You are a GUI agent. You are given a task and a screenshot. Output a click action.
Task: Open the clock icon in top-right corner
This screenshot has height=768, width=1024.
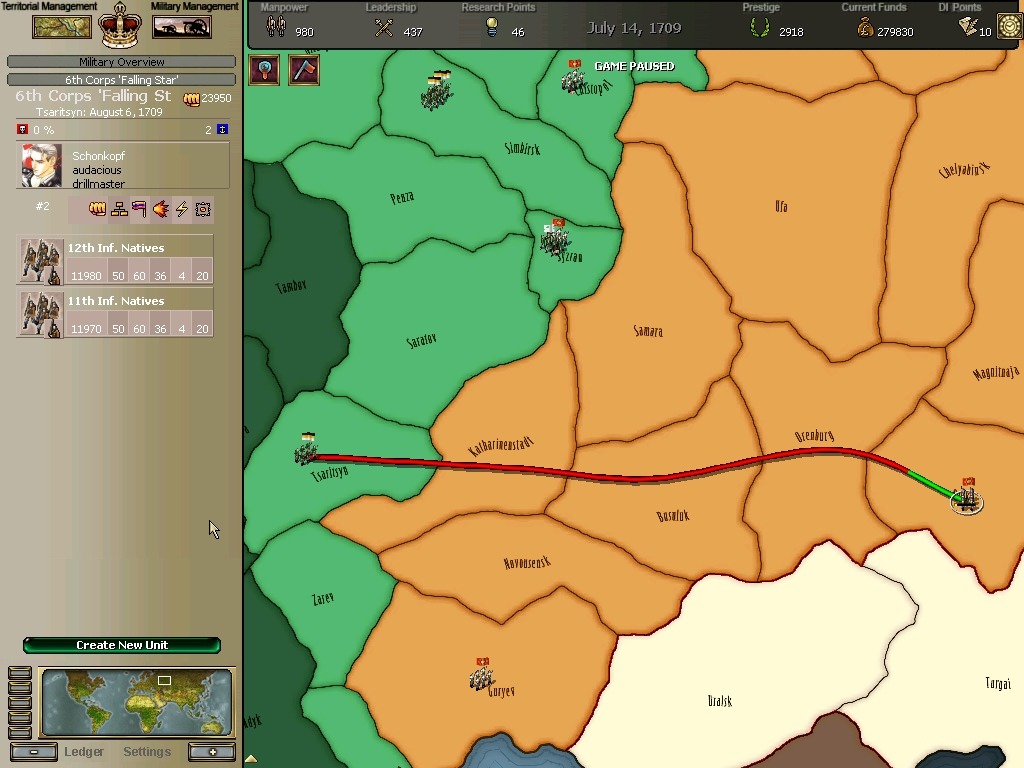[x=1010, y=27]
